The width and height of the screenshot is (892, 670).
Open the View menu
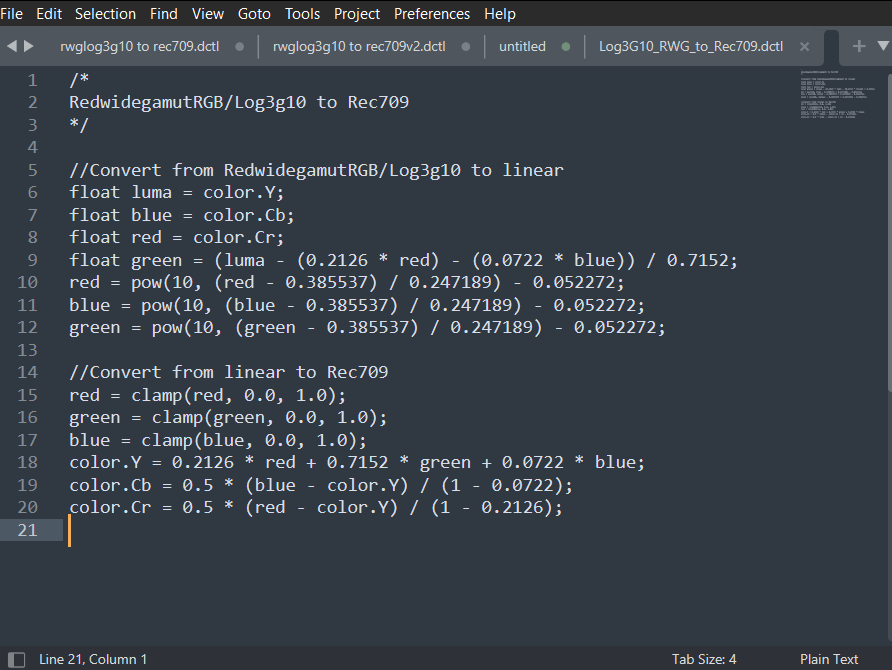click(x=208, y=14)
